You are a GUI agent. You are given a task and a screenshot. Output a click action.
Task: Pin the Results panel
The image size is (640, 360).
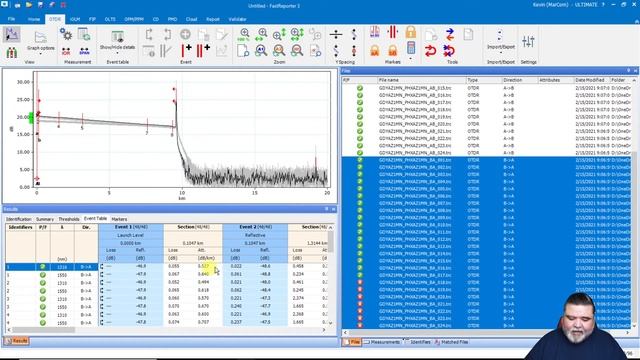(326, 209)
